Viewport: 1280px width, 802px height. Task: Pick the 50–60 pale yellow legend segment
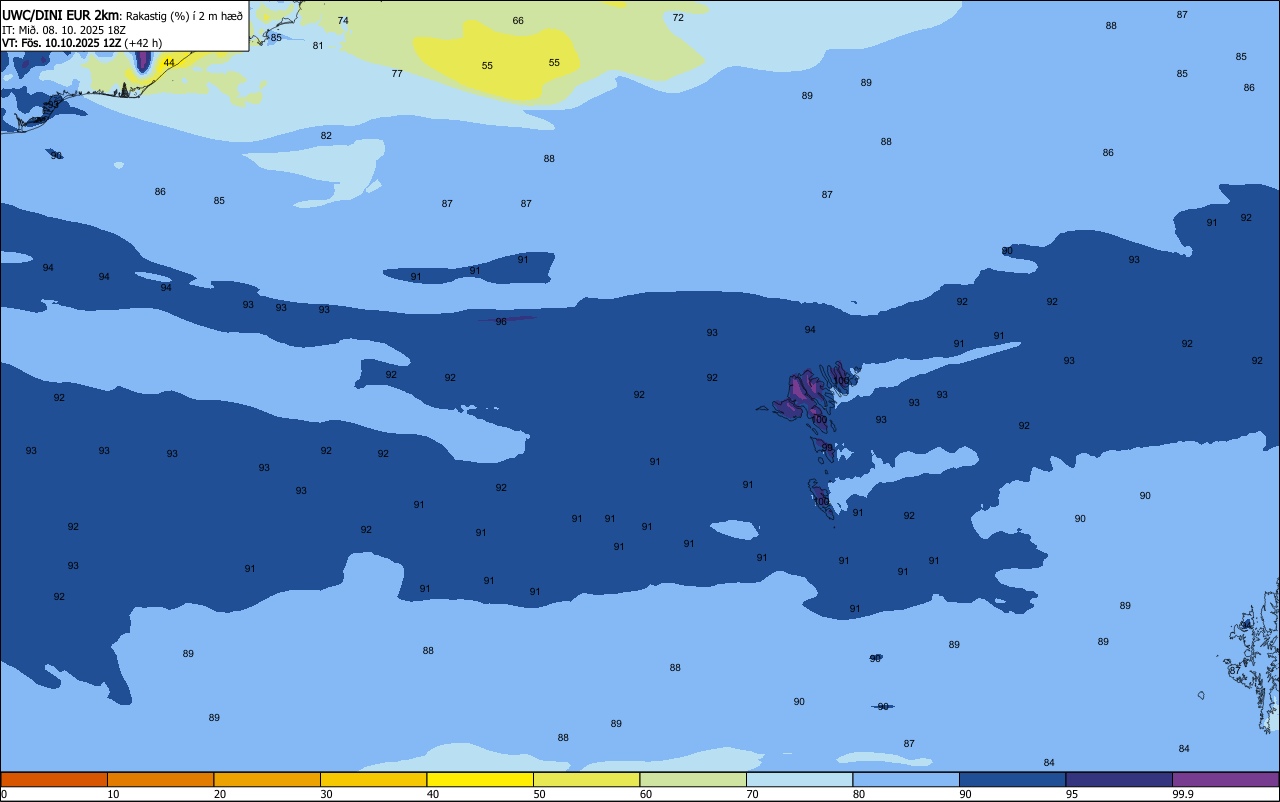[586, 779]
